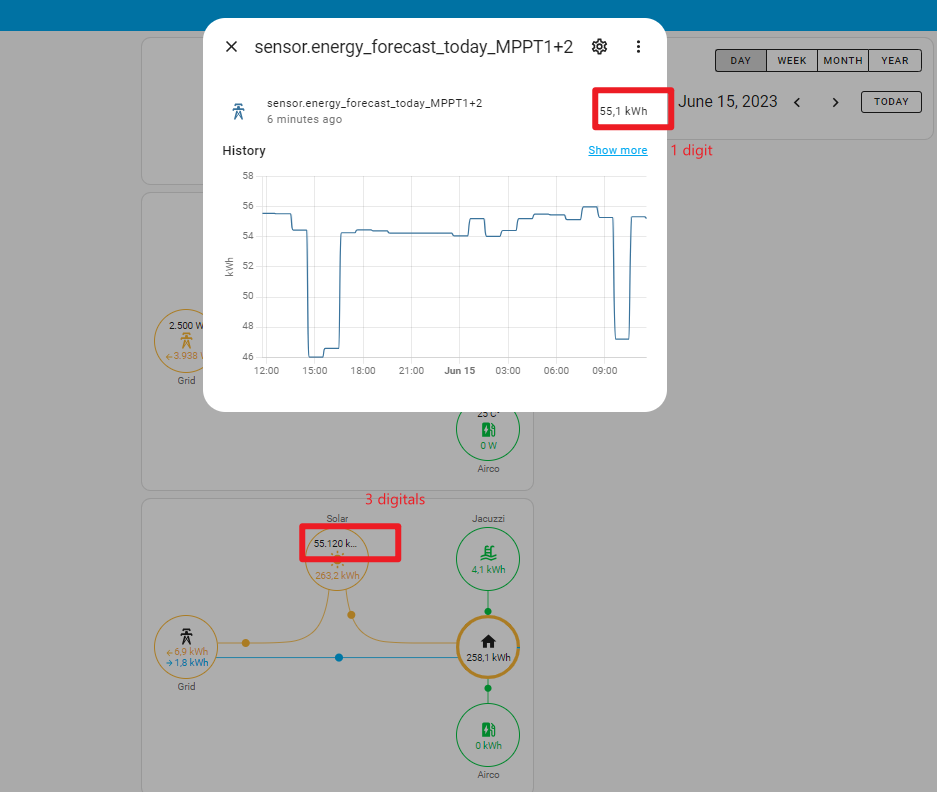This screenshot has height=792, width=937.
Task: Switch to the YEAR tab
Action: click(x=894, y=60)
